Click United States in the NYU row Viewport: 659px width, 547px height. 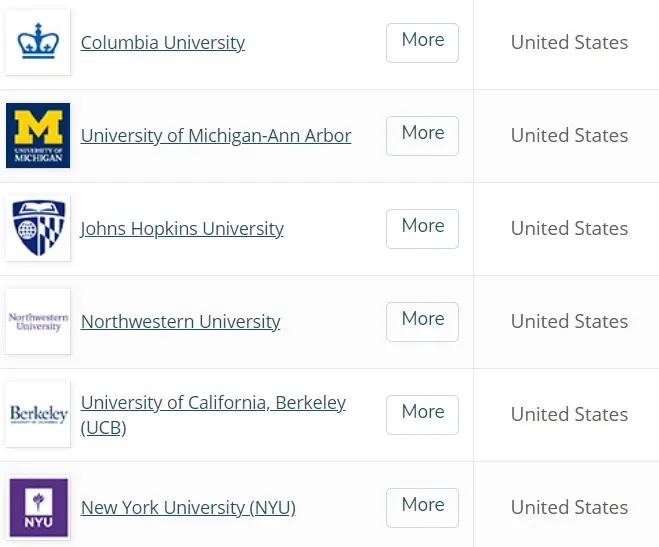tap(569, 508)
